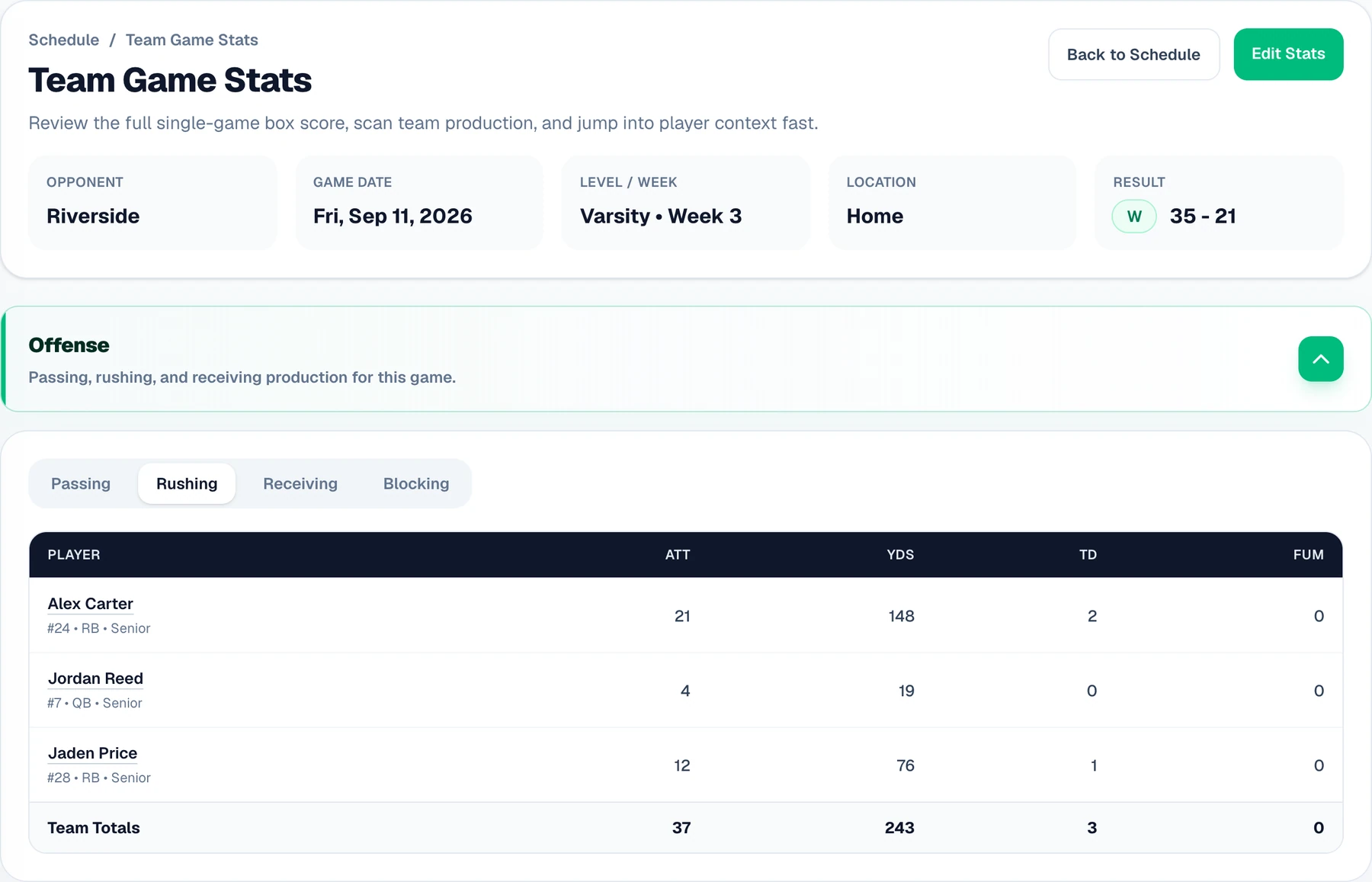Click the game date Fri, Sep 11, 2026
Image resolution: width=1372 pixels, height=882 pixels.
coord(393,216)
